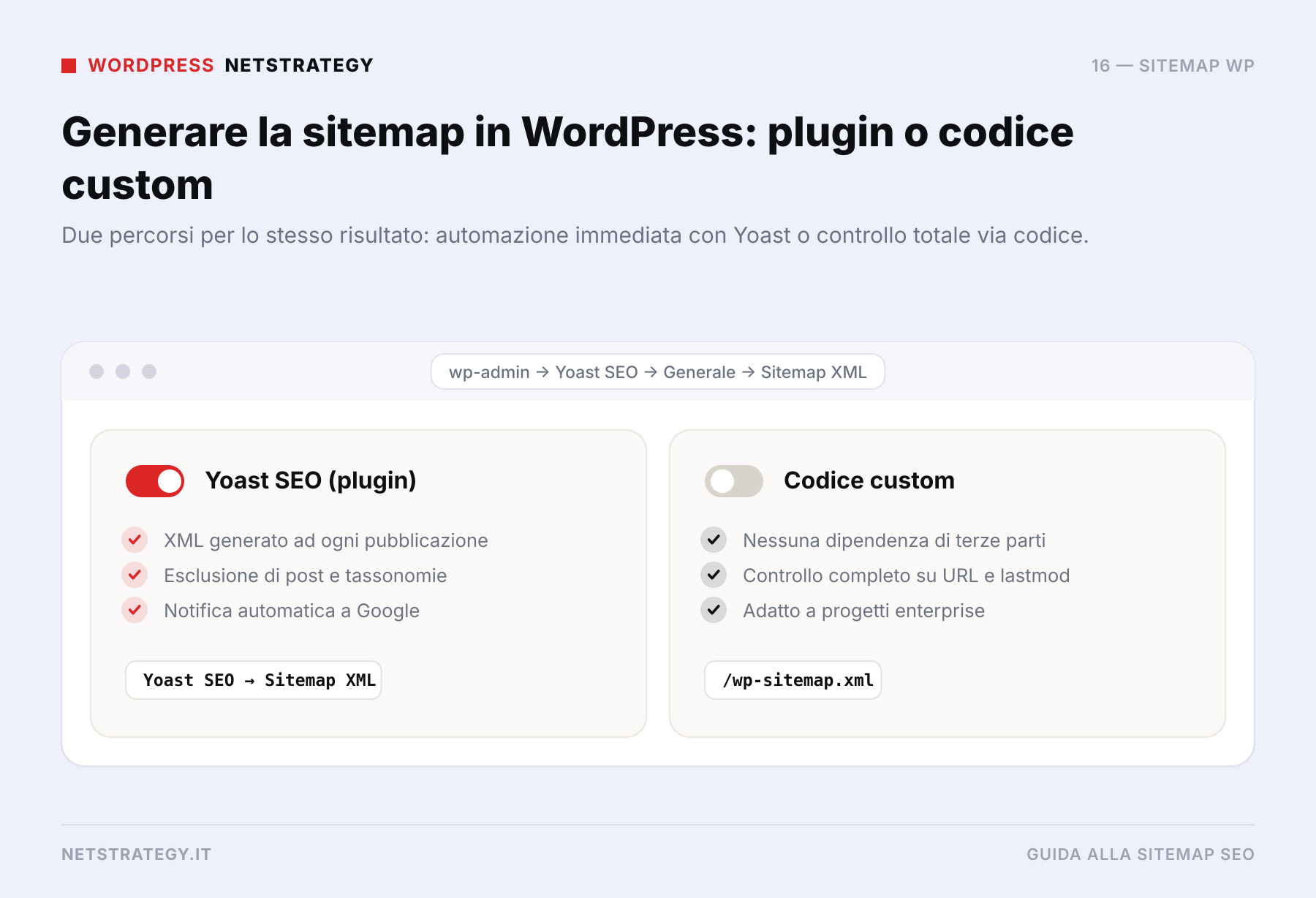1316x898 pixels.
Task: Click the first browser window dot
Action: [x=97, y=371]
